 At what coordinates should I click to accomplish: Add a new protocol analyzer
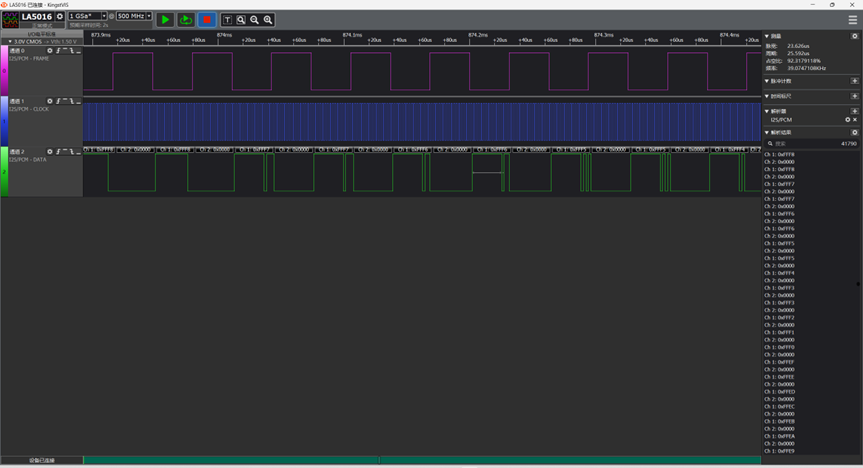(x=855, y=111)
